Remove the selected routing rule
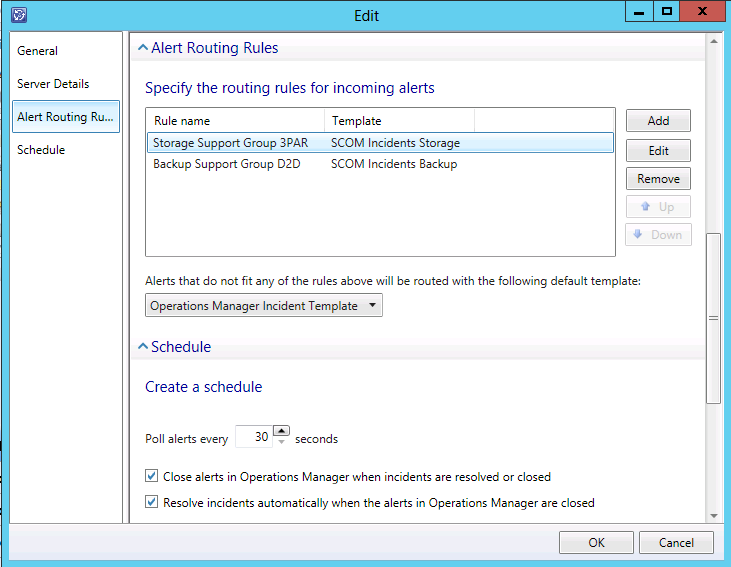This screenshot has width=731, height=567. 658,179
